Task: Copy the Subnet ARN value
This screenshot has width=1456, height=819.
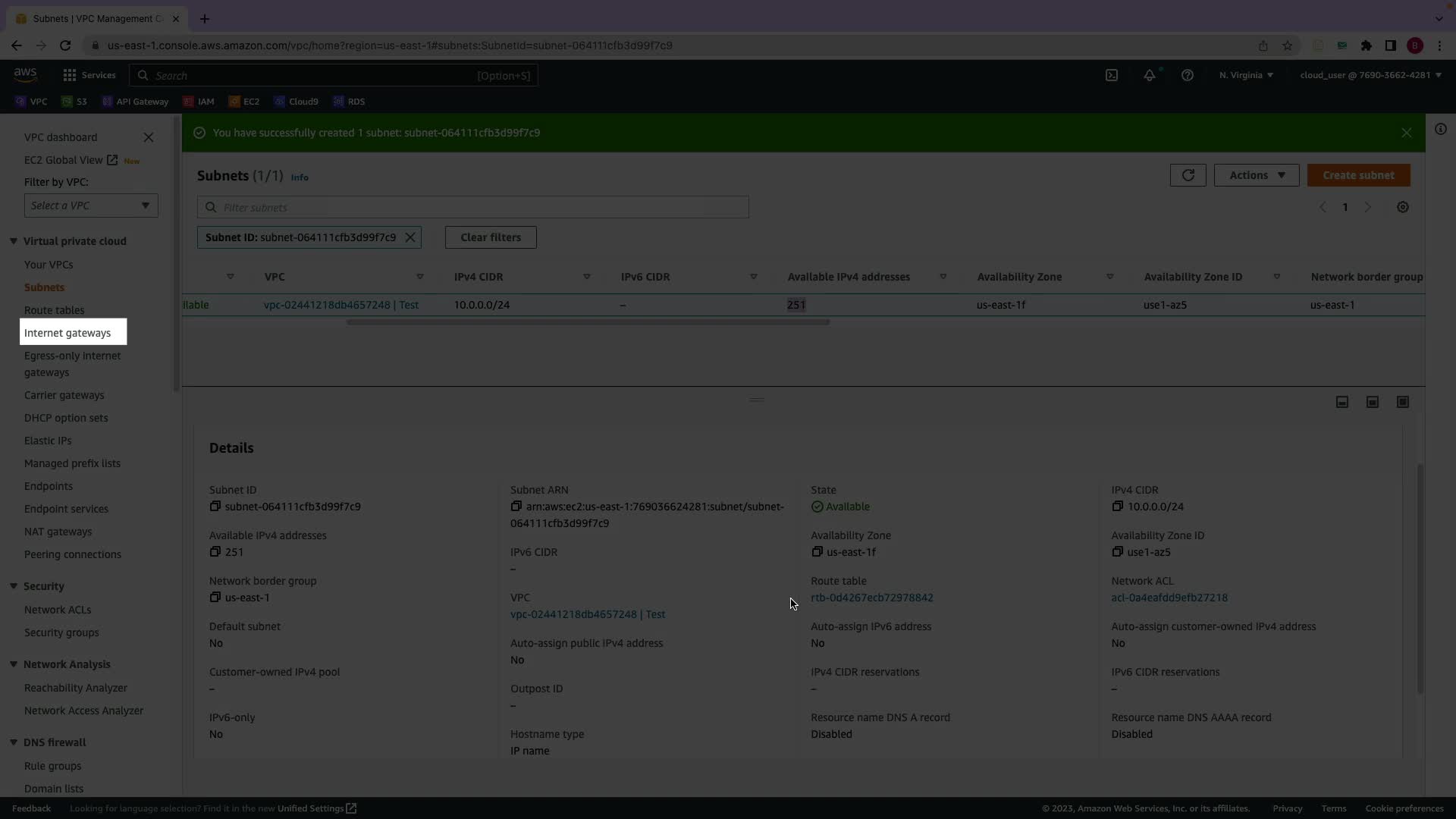Action: pyautogui.click(x=516, y=507)
